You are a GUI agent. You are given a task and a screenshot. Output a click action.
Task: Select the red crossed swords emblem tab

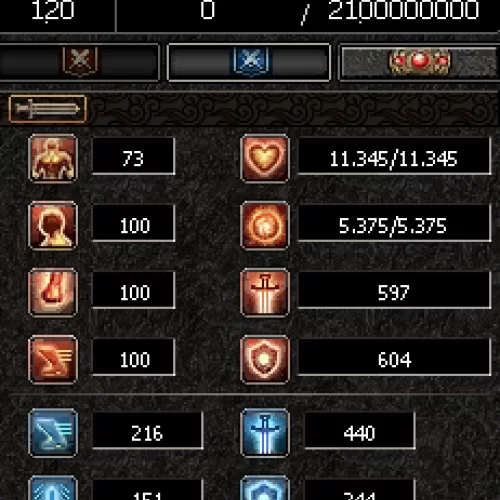[79, 62]
